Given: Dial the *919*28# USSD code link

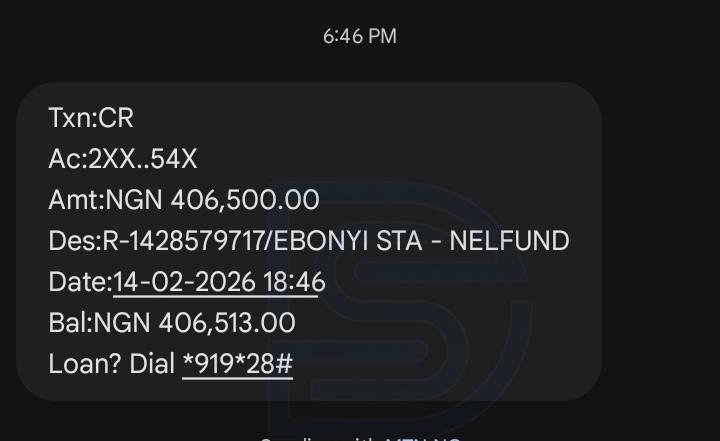Looking at the screenshot, I should [x=237, y=363].
